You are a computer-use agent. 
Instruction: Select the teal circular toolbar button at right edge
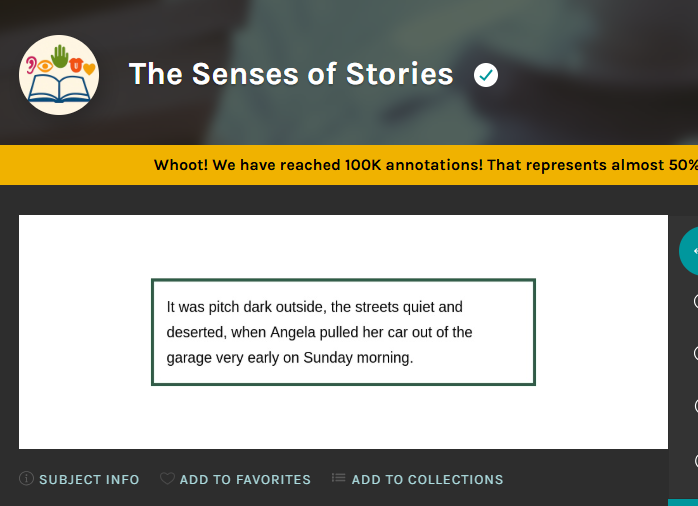pyautogui.click(x=689, y=251)
